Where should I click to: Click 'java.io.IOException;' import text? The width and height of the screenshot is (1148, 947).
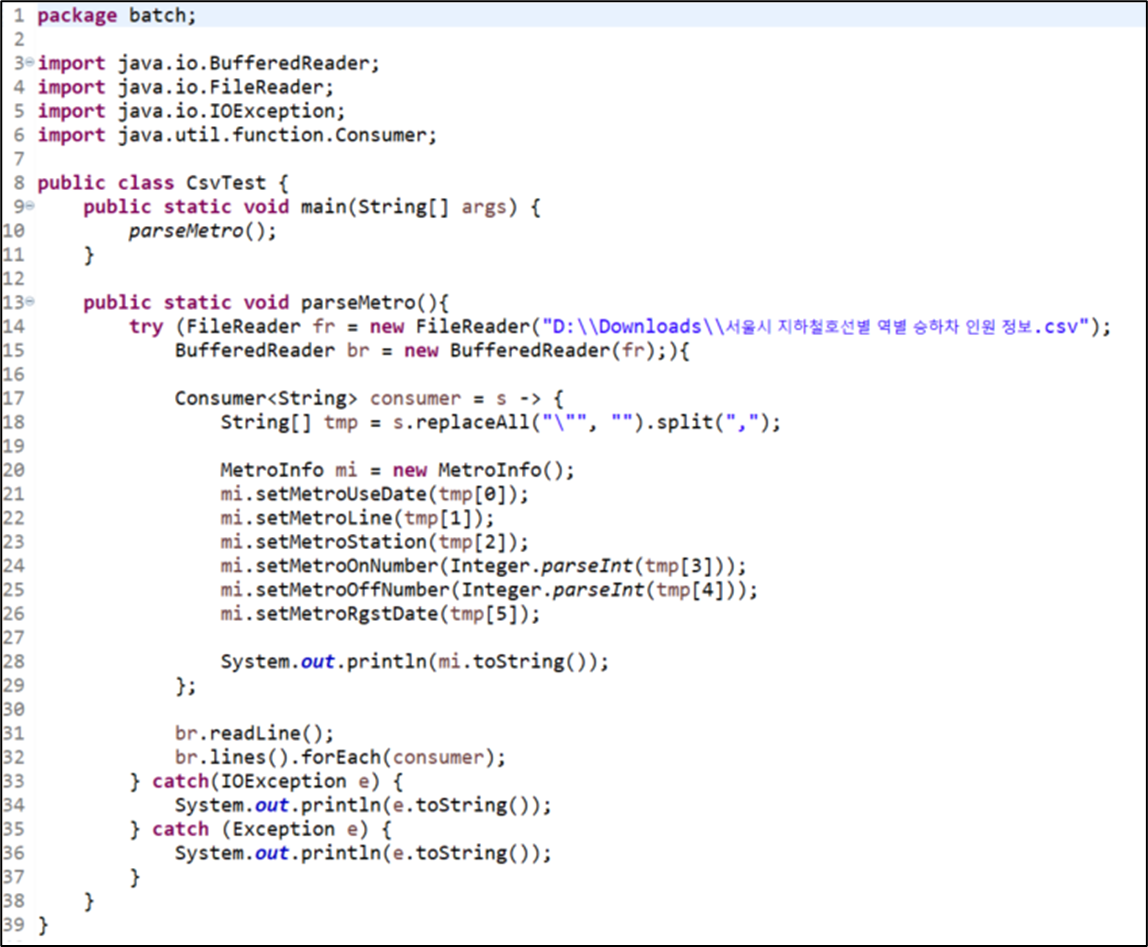(231, 111)
